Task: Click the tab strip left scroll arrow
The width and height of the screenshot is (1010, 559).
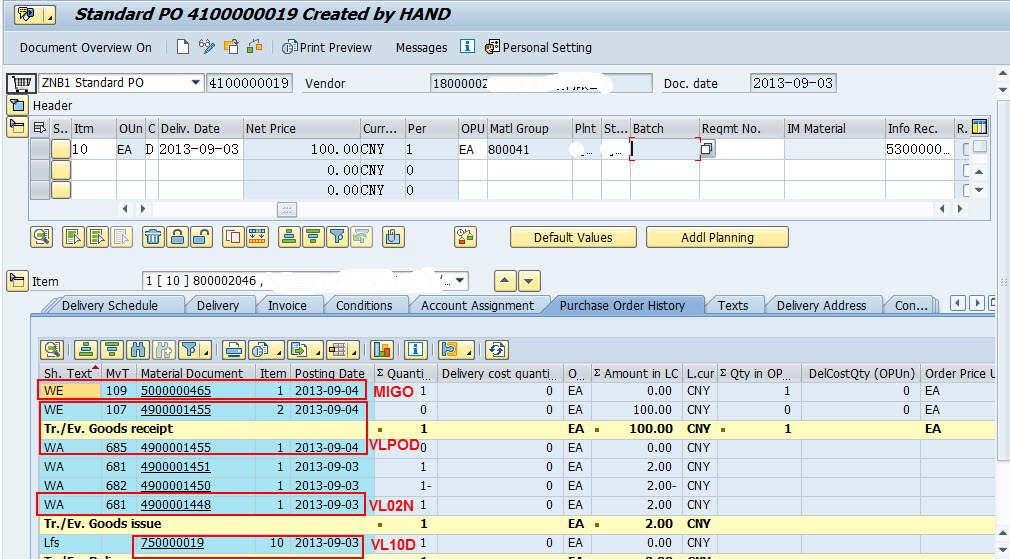Action: click(957, 303)
